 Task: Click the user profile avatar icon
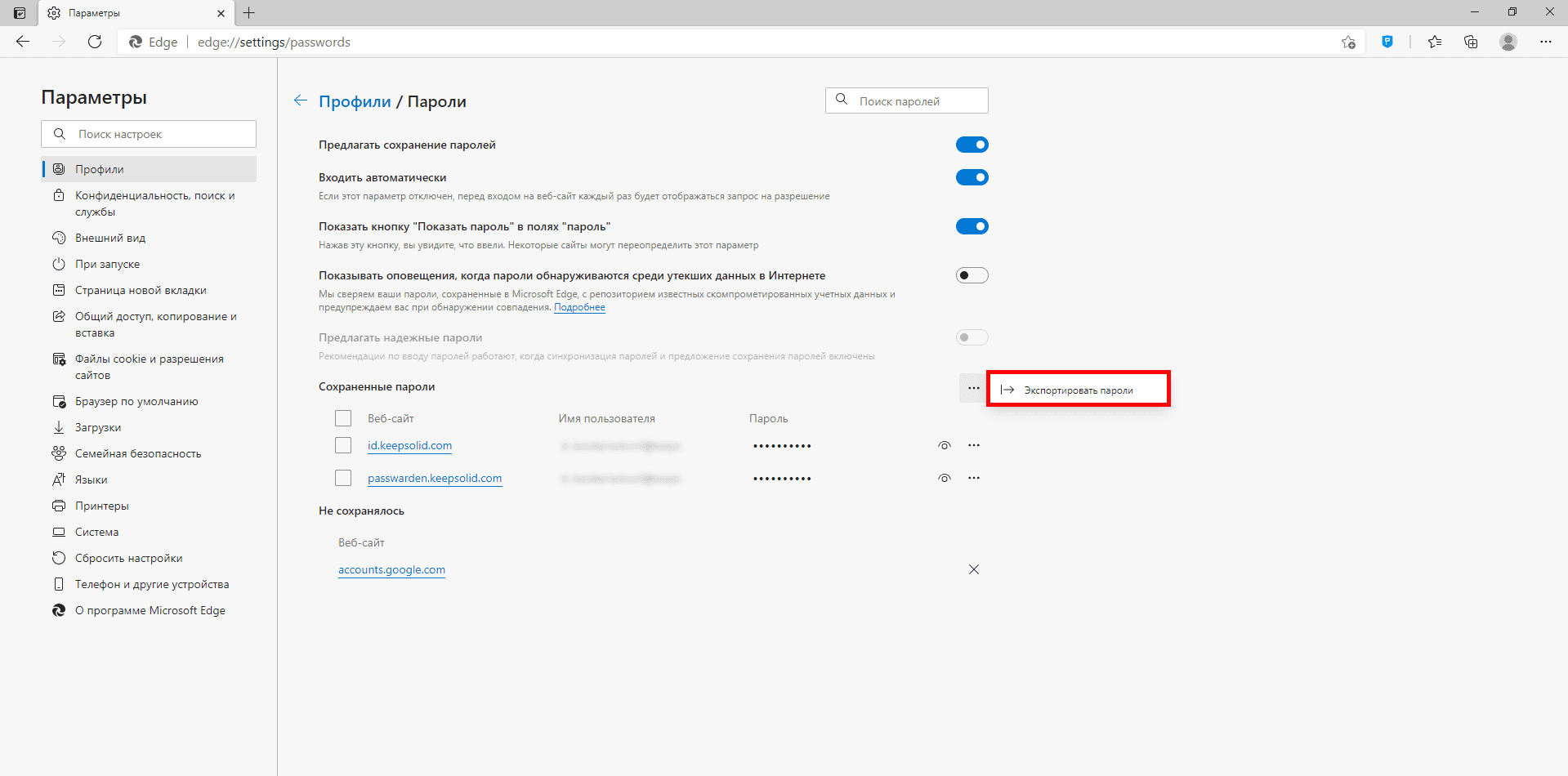(1508, 42)
